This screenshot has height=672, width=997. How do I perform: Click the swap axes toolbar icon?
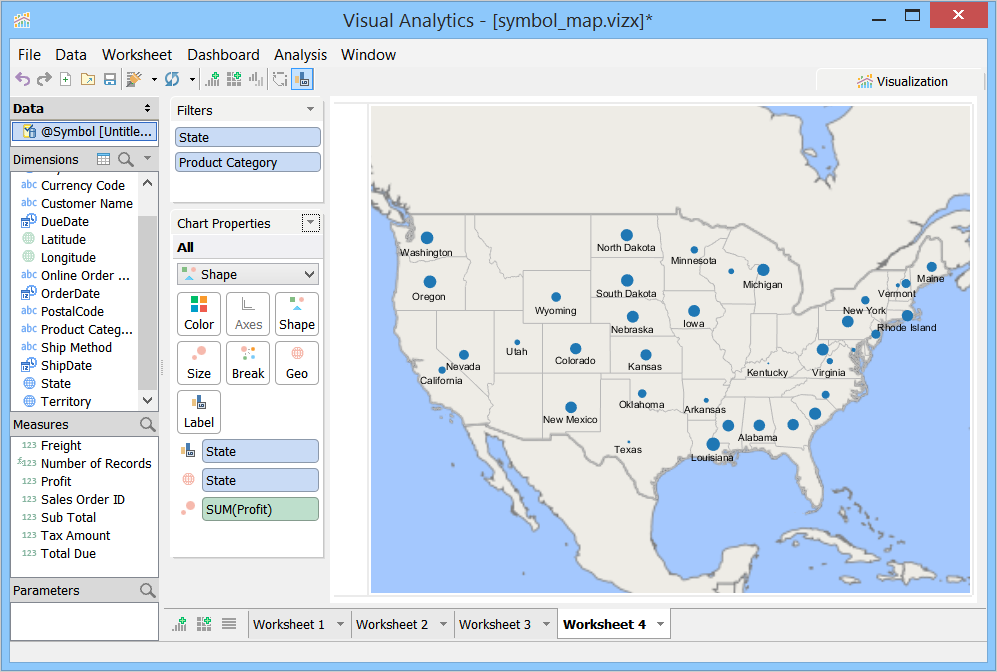coord(280,79)
